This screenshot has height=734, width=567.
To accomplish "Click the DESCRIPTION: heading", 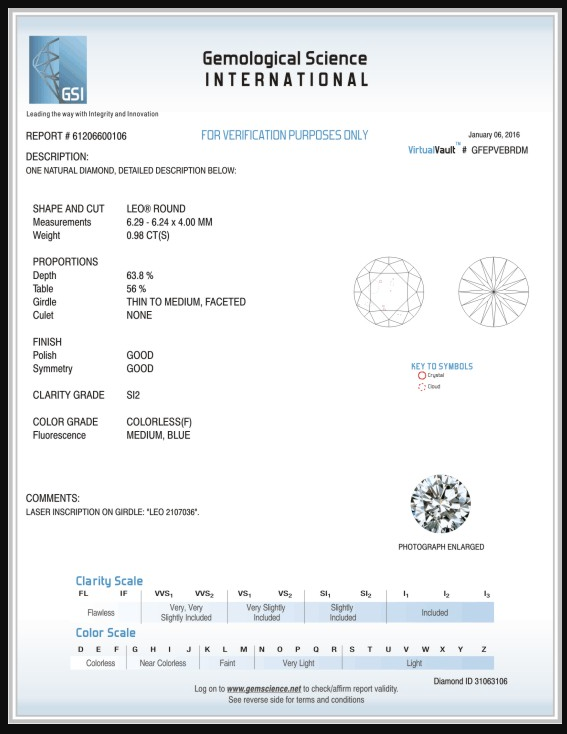I will 57,157.
